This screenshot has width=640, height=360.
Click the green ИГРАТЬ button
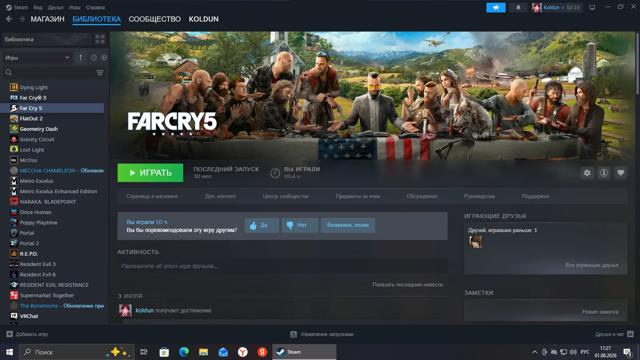(x=150, y=173)
